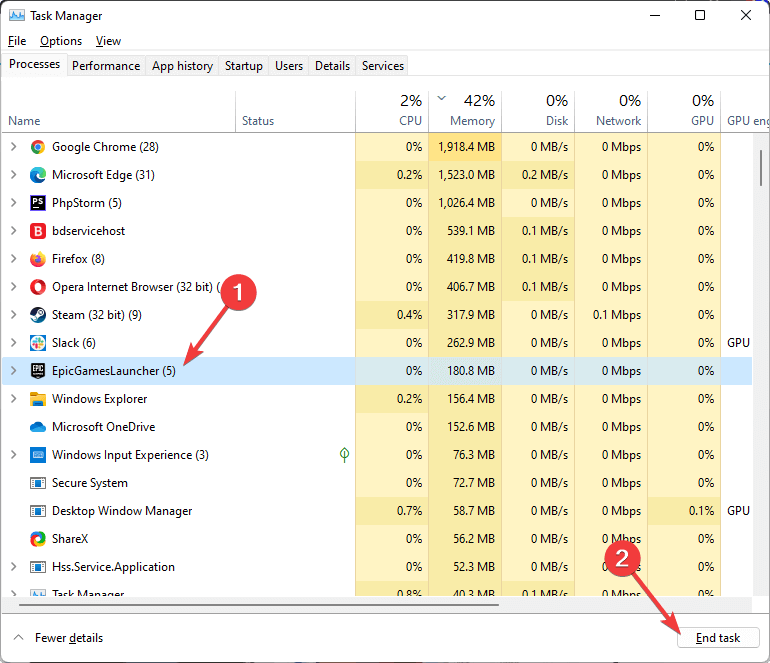Select the ShareX process name
This screenshot has height=663, width=770.
70,539
